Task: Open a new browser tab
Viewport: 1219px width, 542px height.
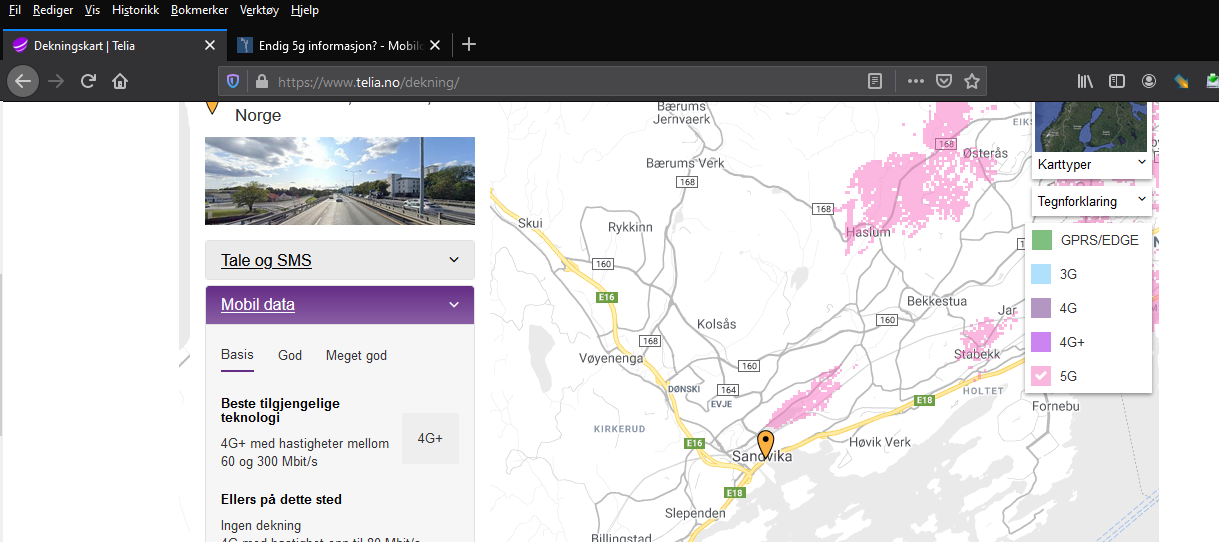Action: 469,45
